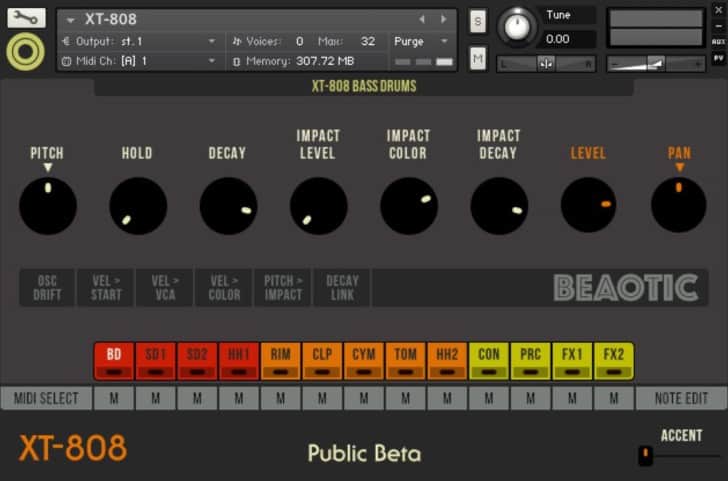The width and height of the screenshot is (728, 481).
Task: Click the header volume slider
Action: coord(656,64)
